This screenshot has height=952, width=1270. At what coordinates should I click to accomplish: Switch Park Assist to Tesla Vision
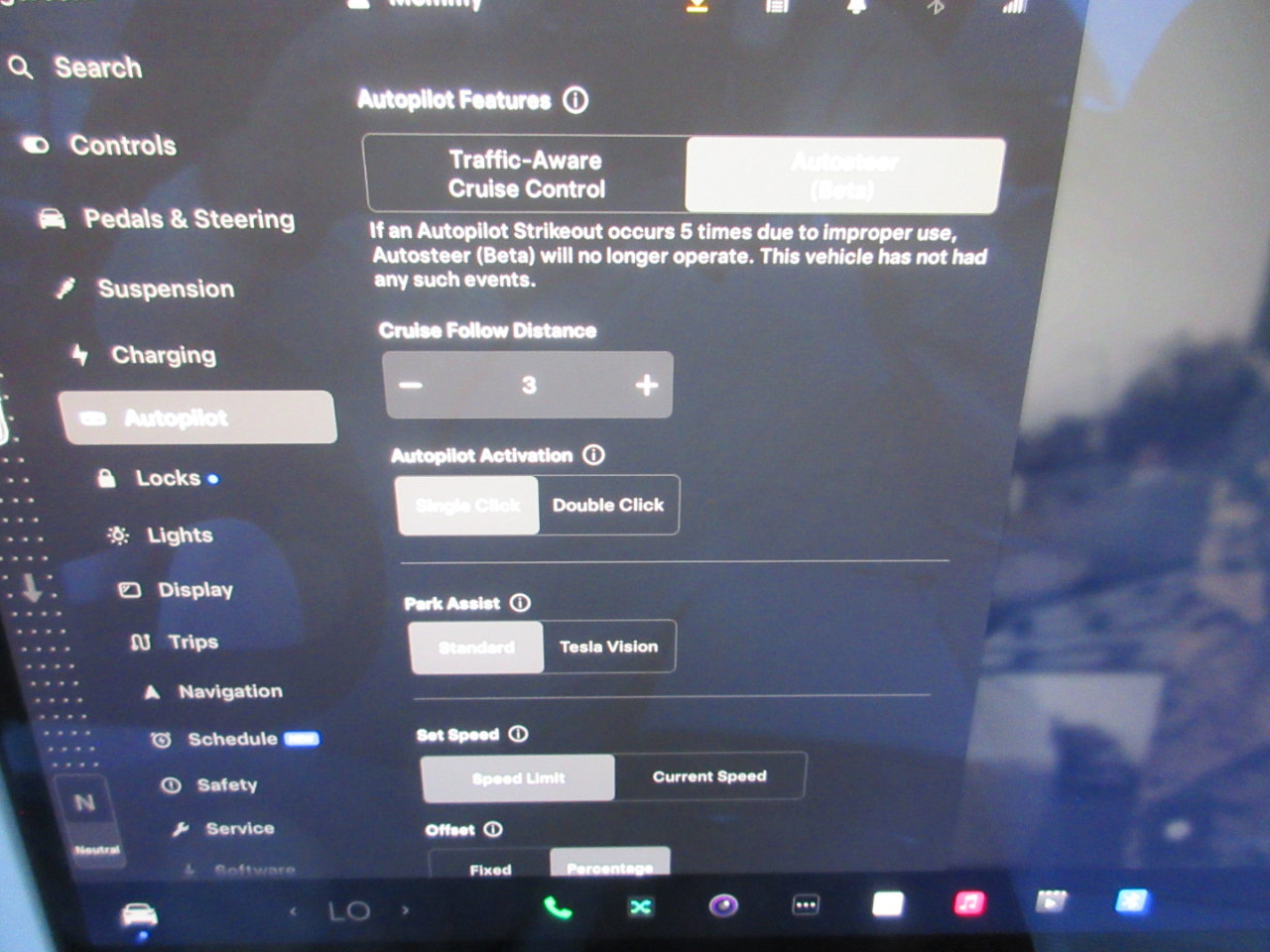pos(608,647)
